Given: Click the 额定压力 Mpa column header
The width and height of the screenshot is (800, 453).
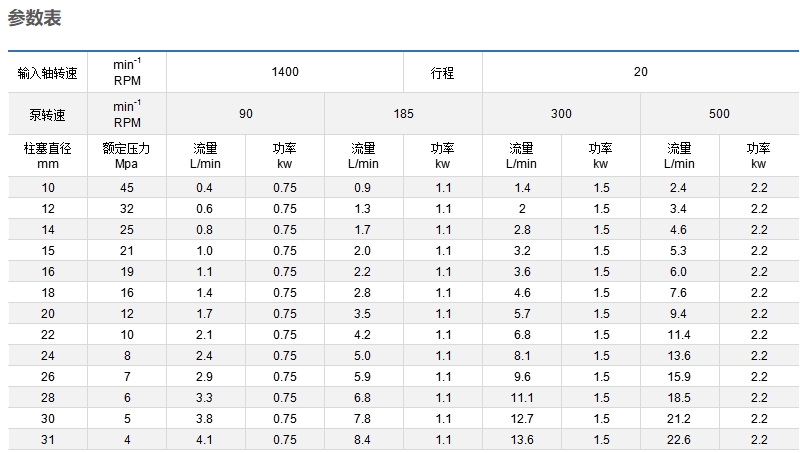Looking at the screenshot, I should click(127, 156).
